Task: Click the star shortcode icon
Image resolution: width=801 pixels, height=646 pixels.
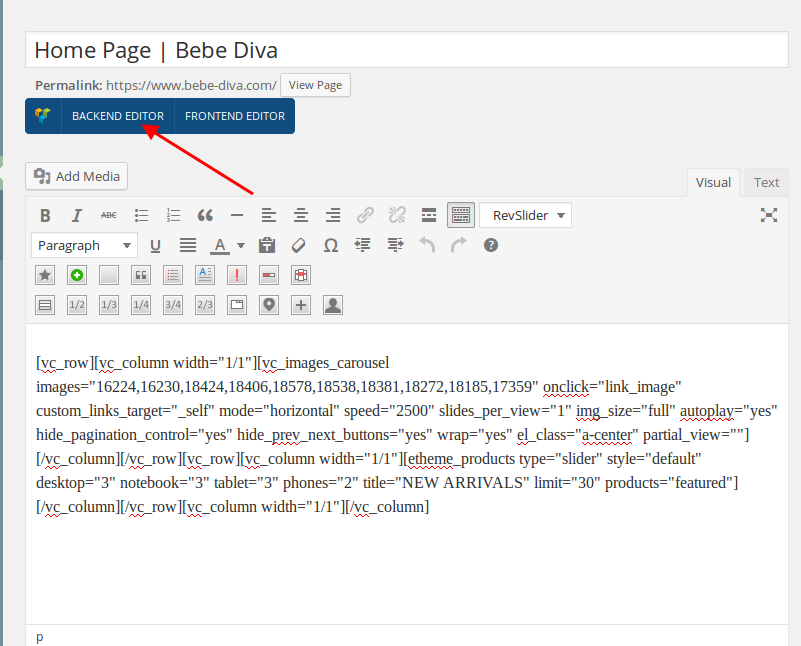Action: point(45,275)
